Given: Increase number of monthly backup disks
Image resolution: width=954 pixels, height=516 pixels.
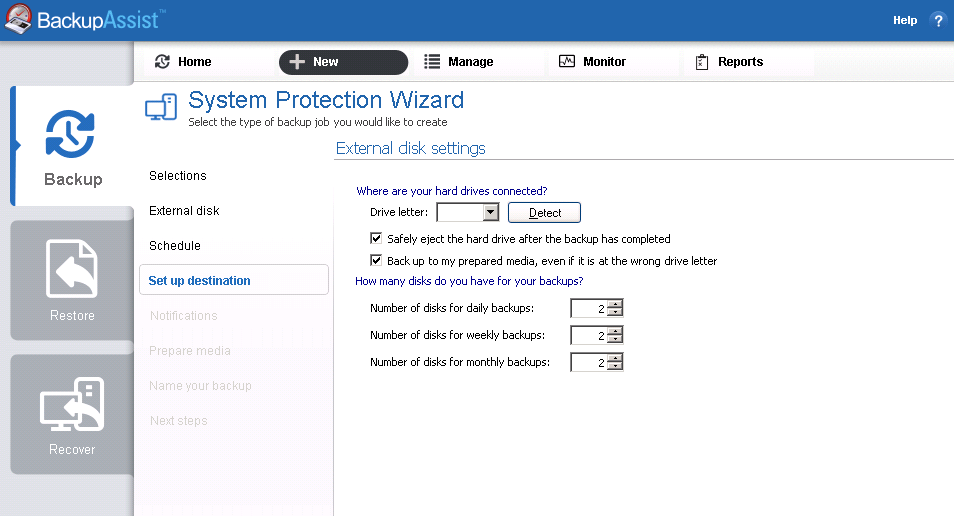Looking at the screenshot, I should 615,358.
